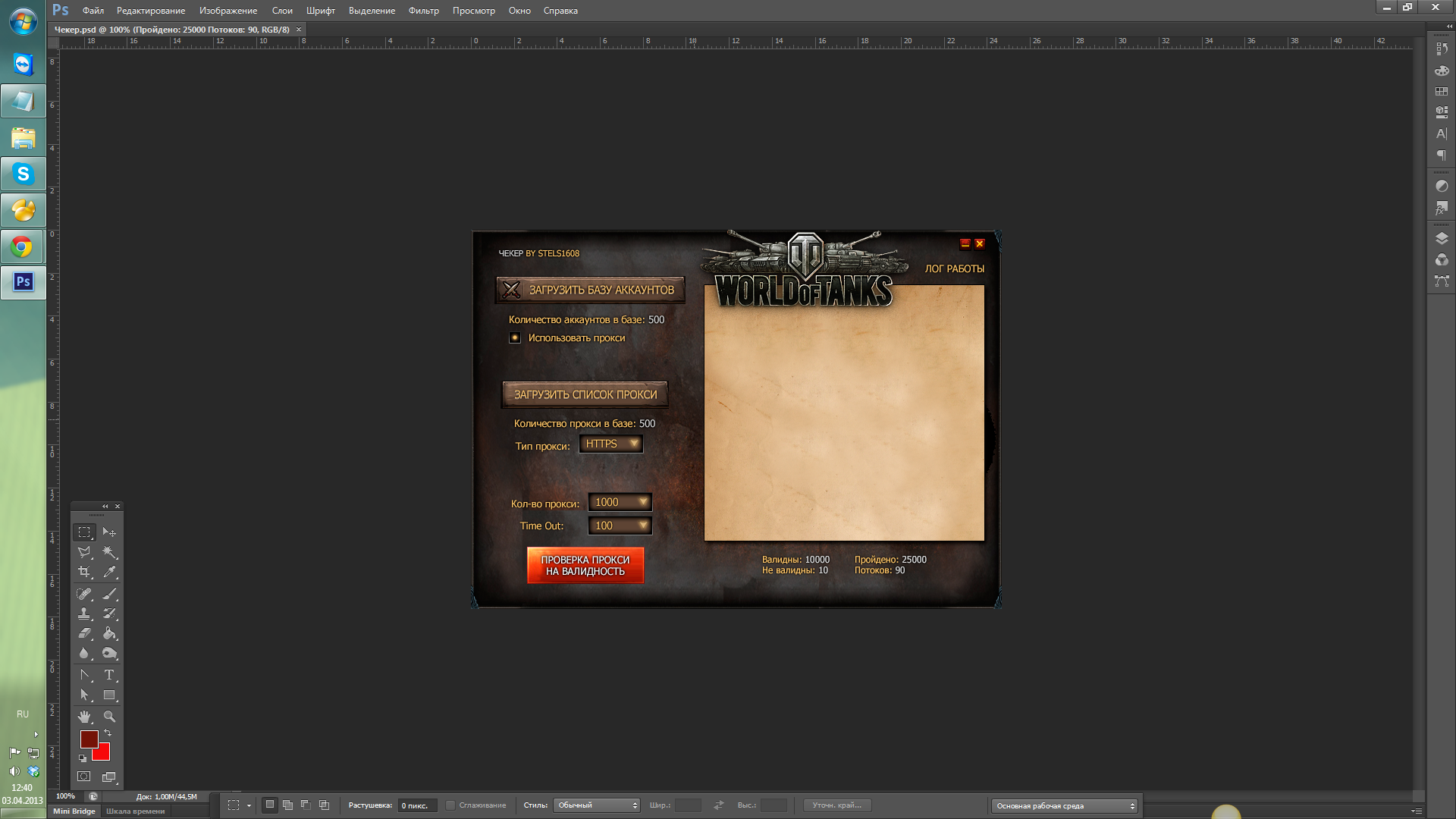Open the Фильтр menu
Screen dimensions: 1456x819
424,11
